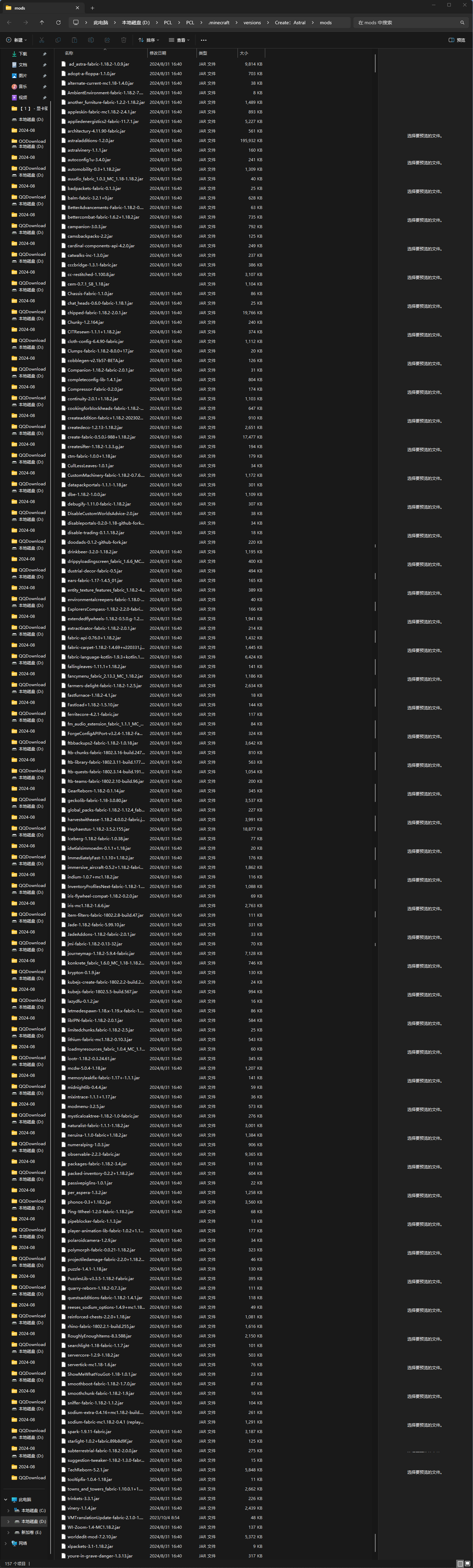Image resolution: width=473 pixels, height=1568 pixels.
Task: Click the Rename toolbar icon
Action: pos(91,40)
